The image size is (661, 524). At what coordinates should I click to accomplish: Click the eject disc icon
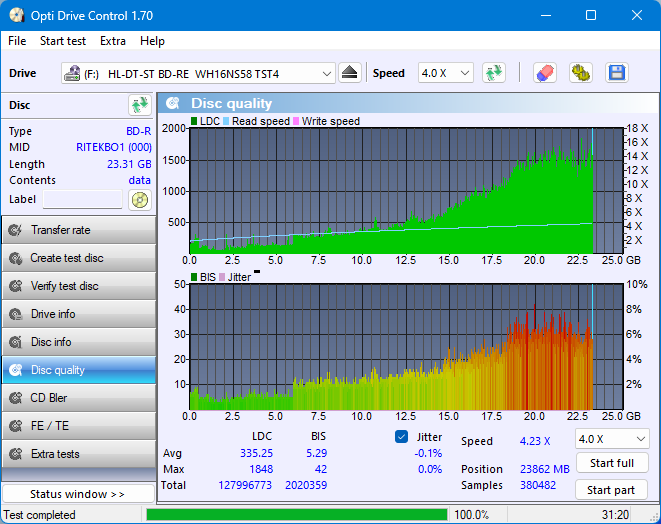(349, 73)
